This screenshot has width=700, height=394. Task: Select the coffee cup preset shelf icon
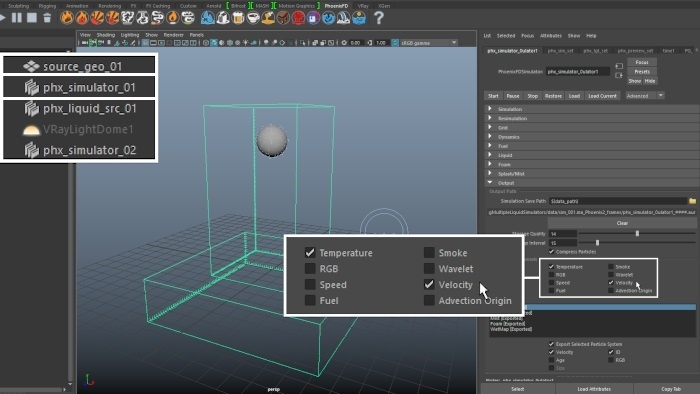coord(253,18)
